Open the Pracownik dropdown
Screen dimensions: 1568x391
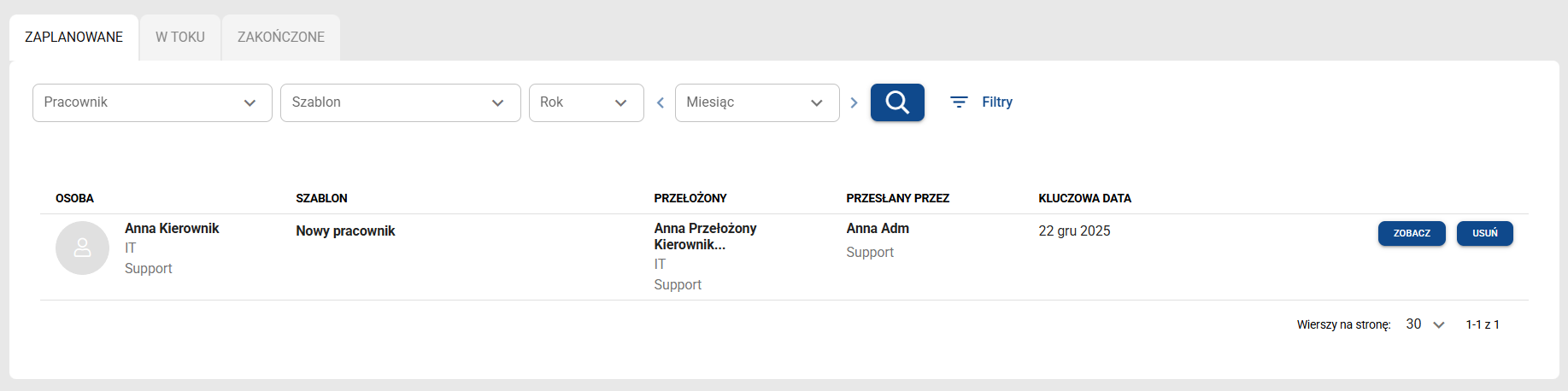[x=152, y=102]
